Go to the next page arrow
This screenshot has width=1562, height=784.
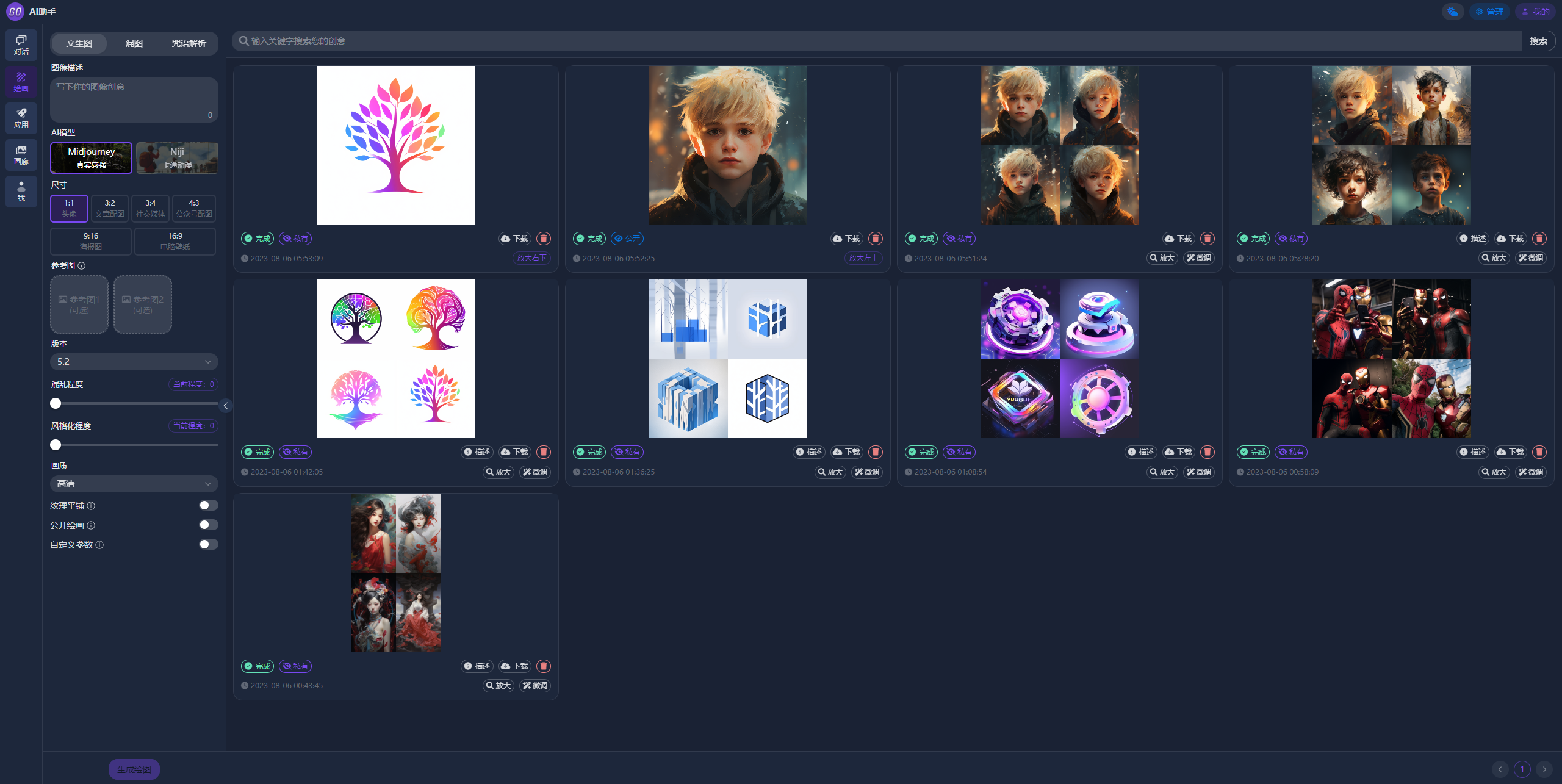pyautogui.click(x=1544, y=769)
